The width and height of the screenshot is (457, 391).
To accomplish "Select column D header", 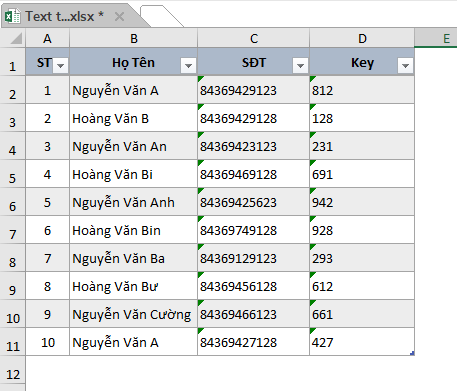I will [x=362, y=38].
